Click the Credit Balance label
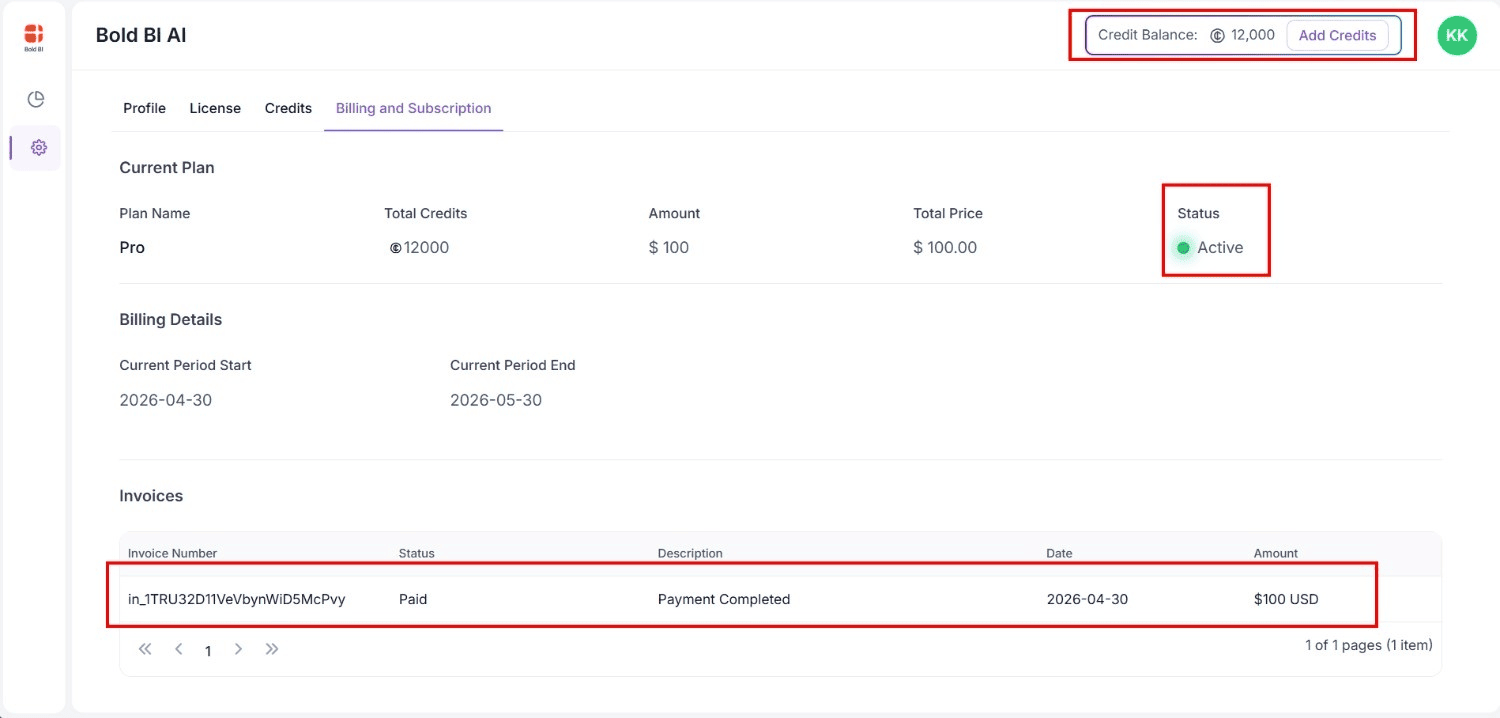 (1148, 35)
